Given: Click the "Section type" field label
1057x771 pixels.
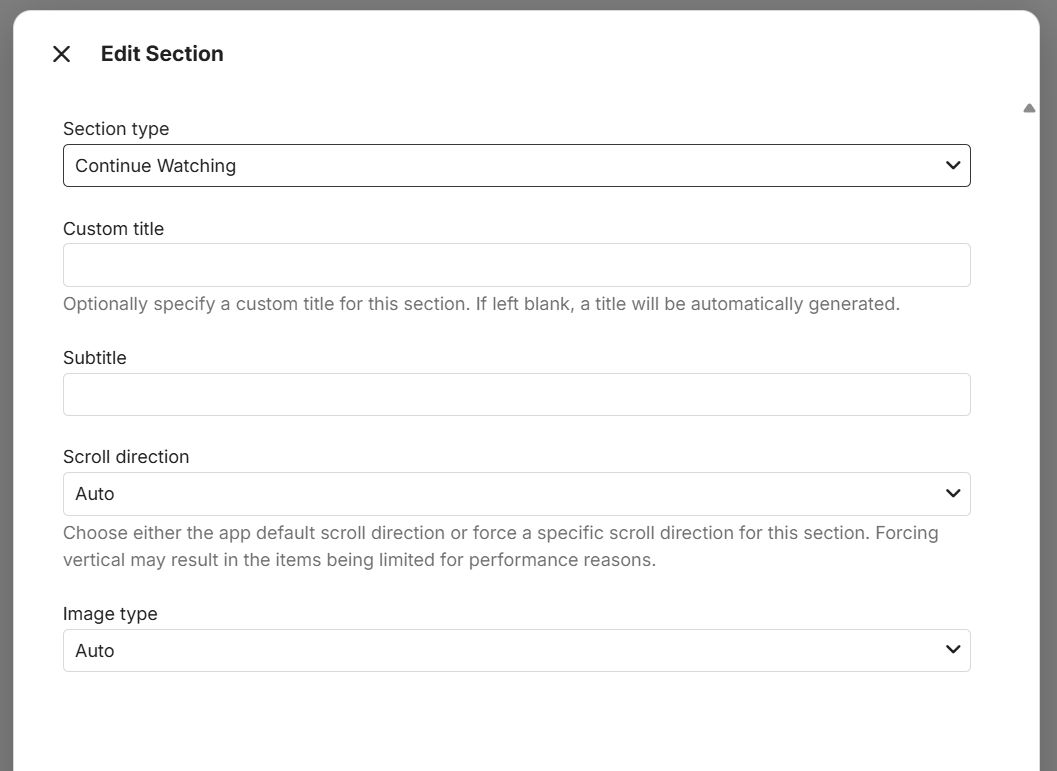Looking at the screenshot, I should click(116, 129).
